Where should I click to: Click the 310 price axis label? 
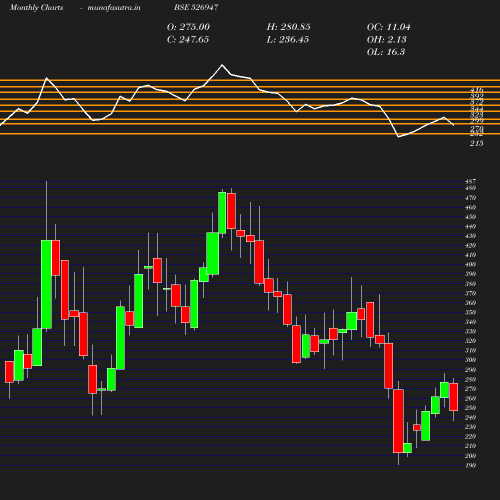click(x=471, y=351)
